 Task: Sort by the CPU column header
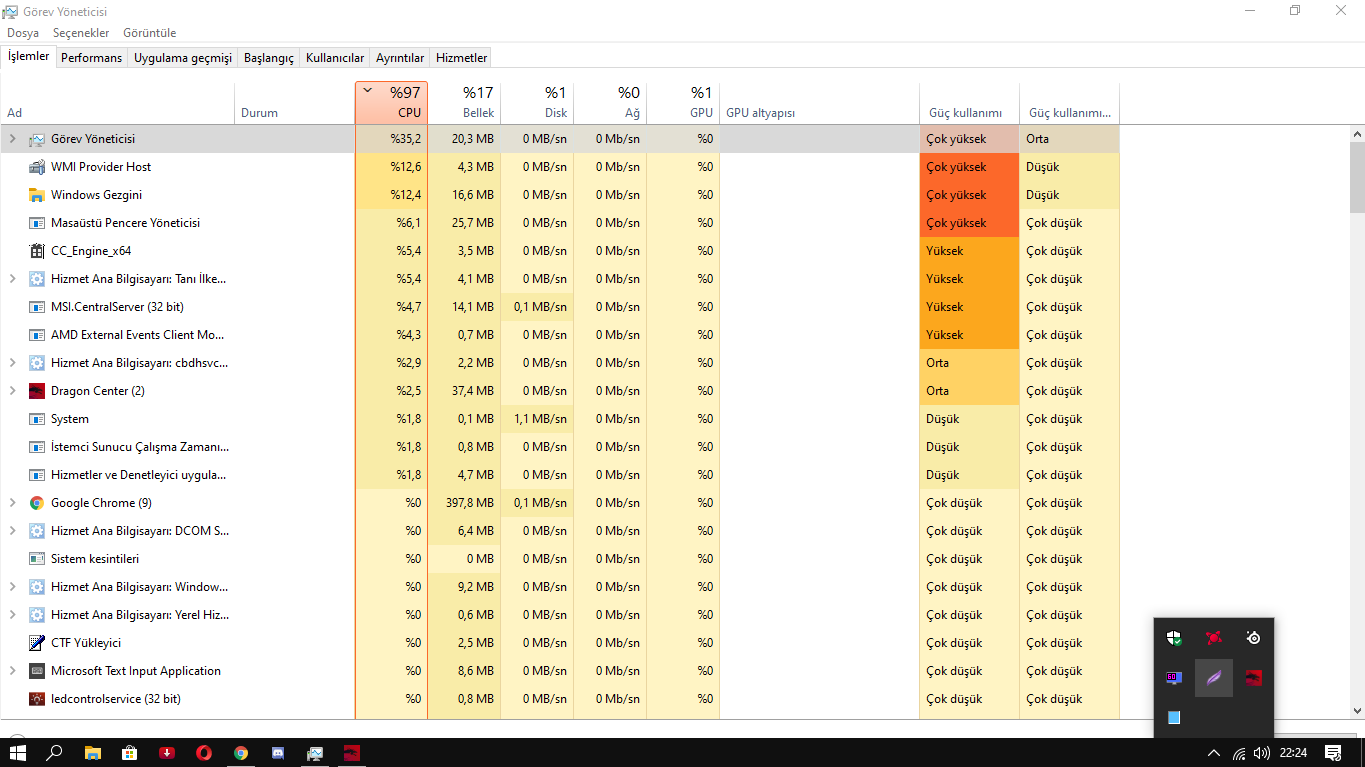pos(391,103)
